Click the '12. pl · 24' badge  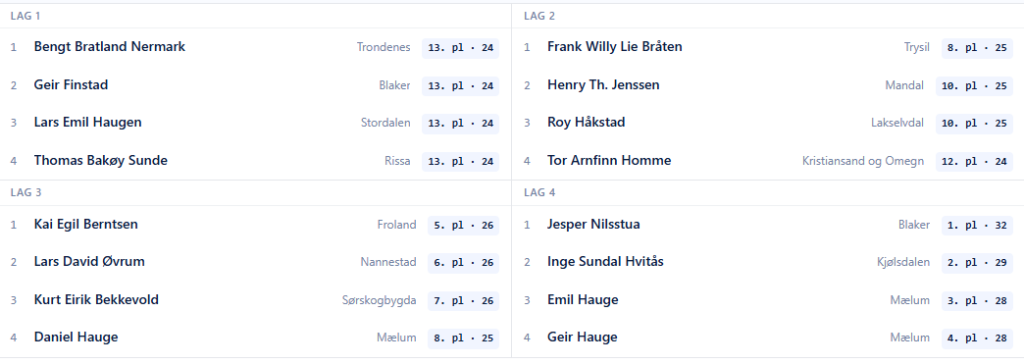tap(974, 161)
